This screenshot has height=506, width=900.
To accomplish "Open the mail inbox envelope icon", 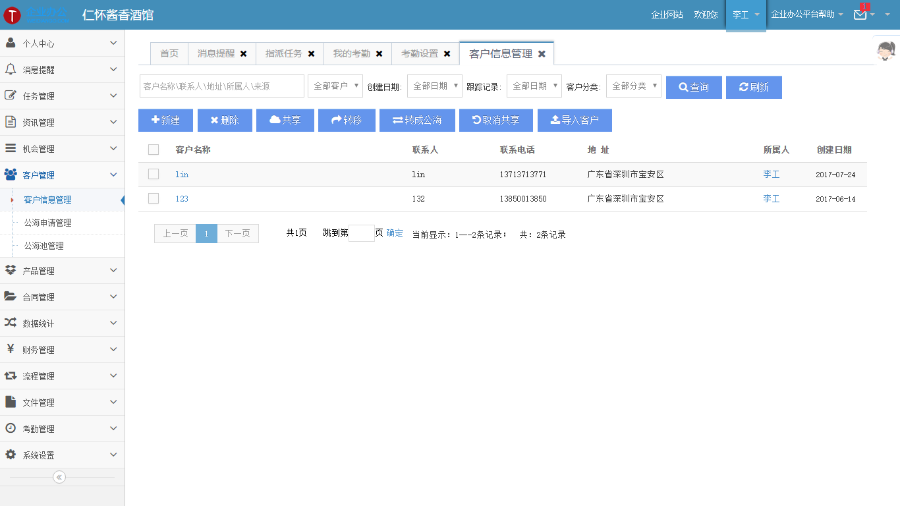I will point(860,15).
